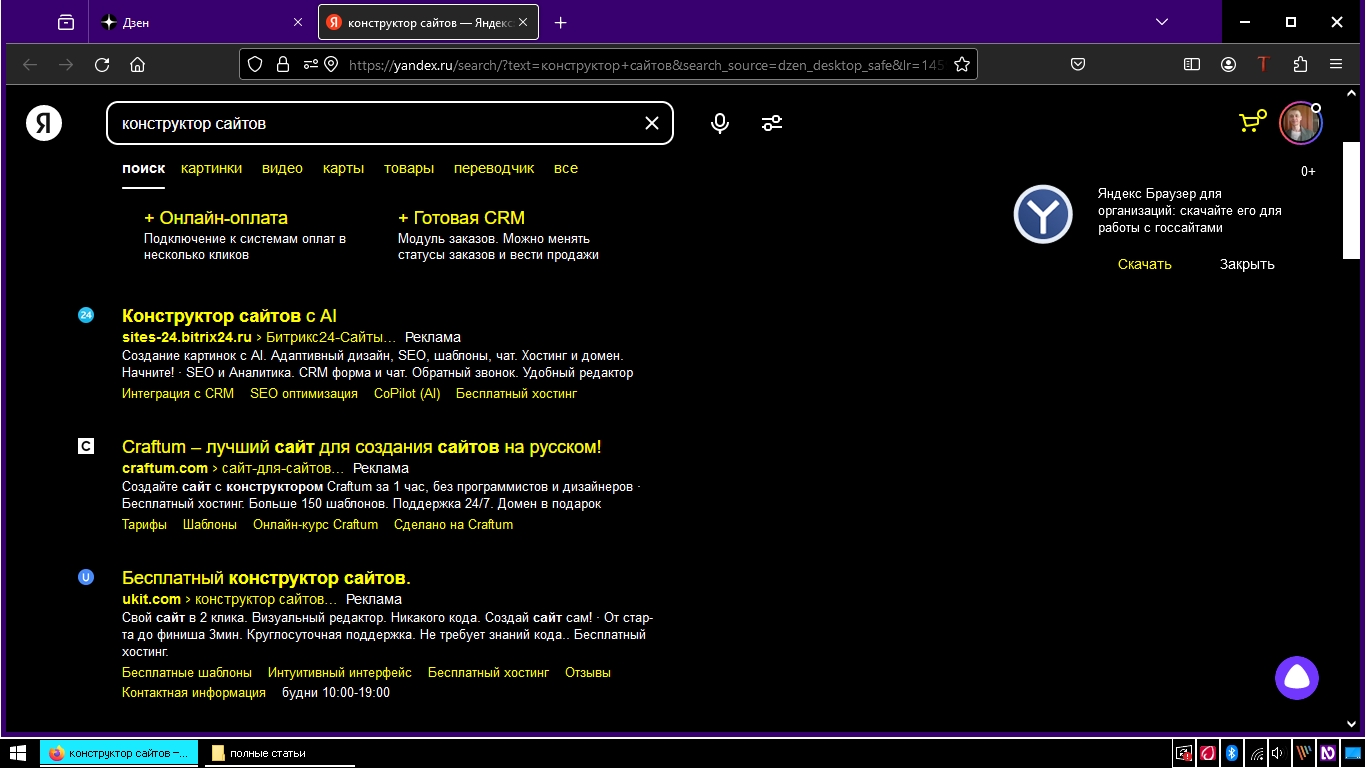Click the Yandex Browser logo in promo
Viewport: 1366px width, 768px height.
1043,214
